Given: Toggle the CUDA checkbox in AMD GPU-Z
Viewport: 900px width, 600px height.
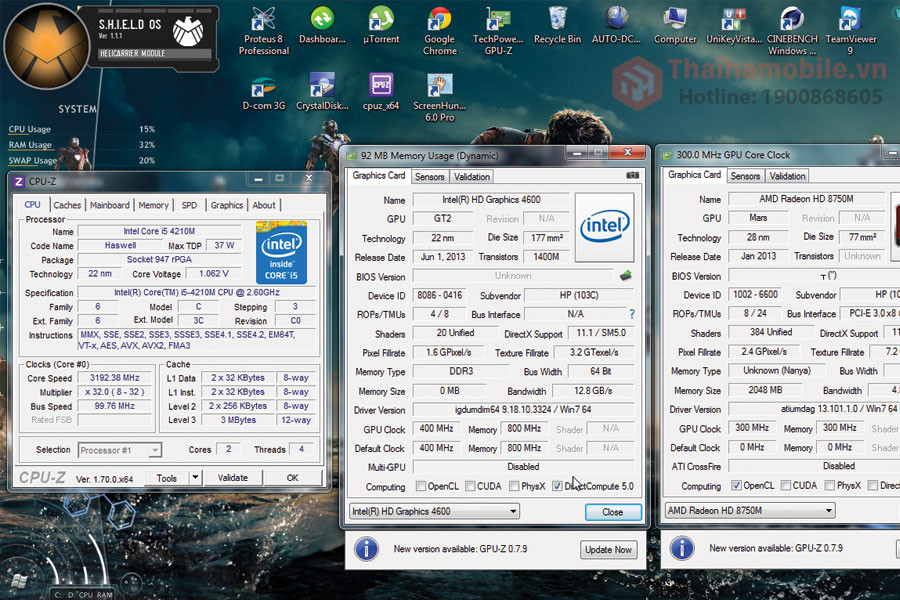Looking at the screenshot, I should [x=786, y=485].
